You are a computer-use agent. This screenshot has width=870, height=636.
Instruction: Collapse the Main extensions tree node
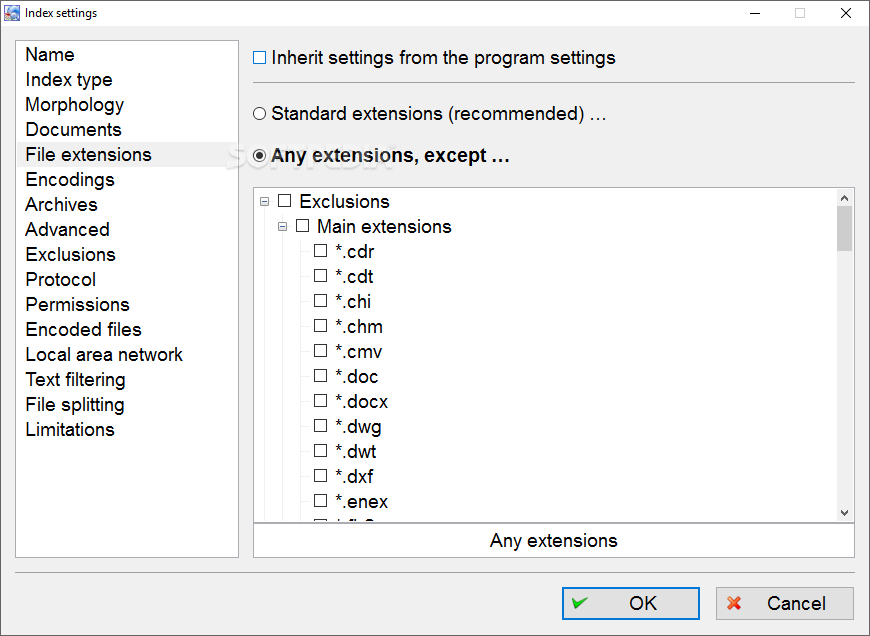point(282,226)
